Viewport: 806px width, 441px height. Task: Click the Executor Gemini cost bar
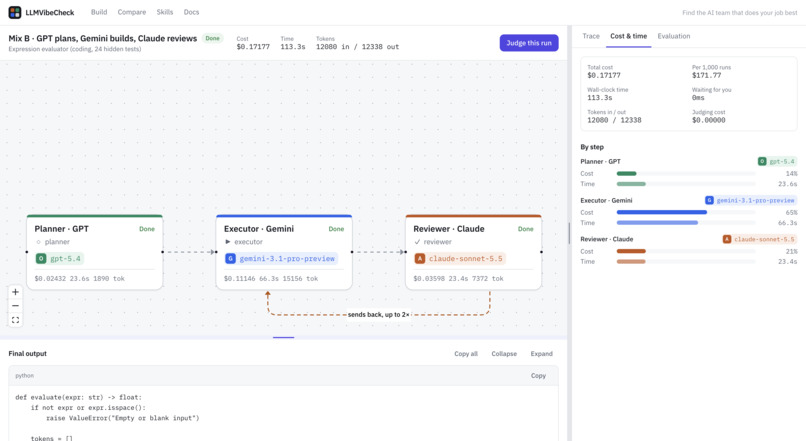tap(662, 212)
